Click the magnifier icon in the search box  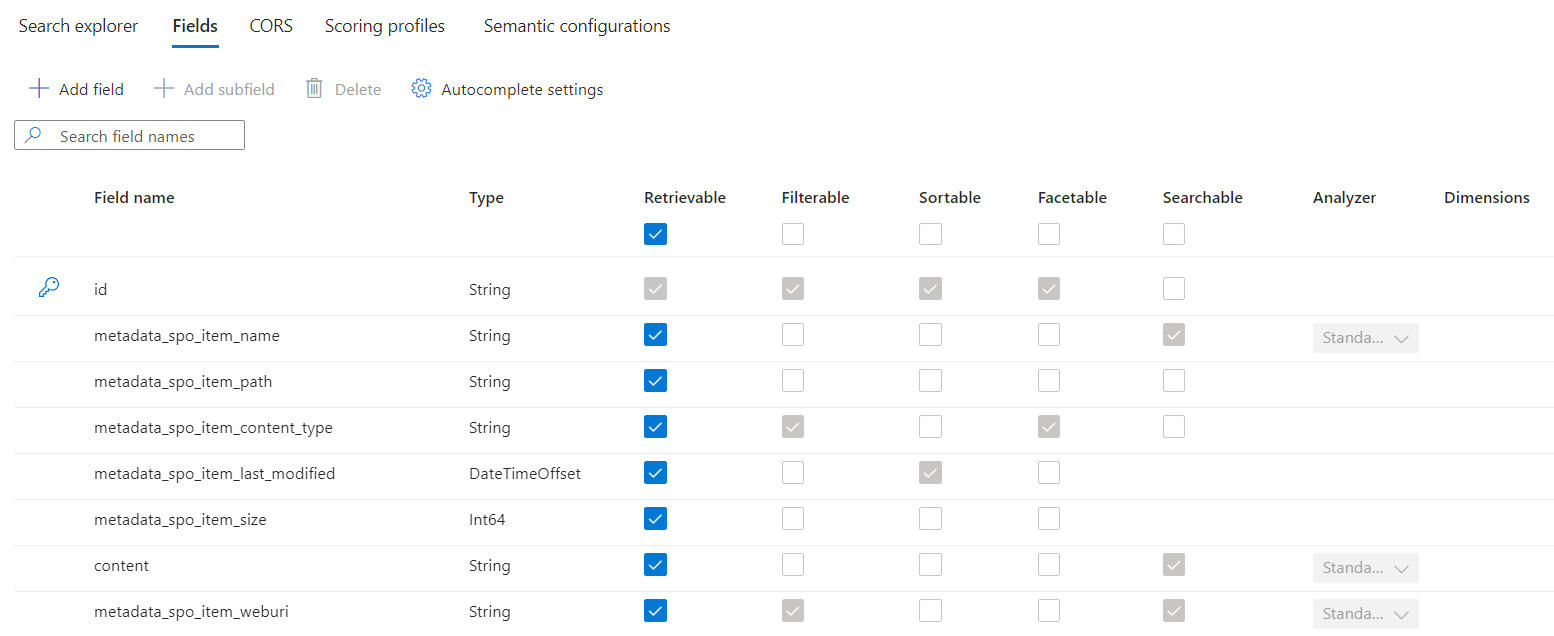click(x=33, y=134)
